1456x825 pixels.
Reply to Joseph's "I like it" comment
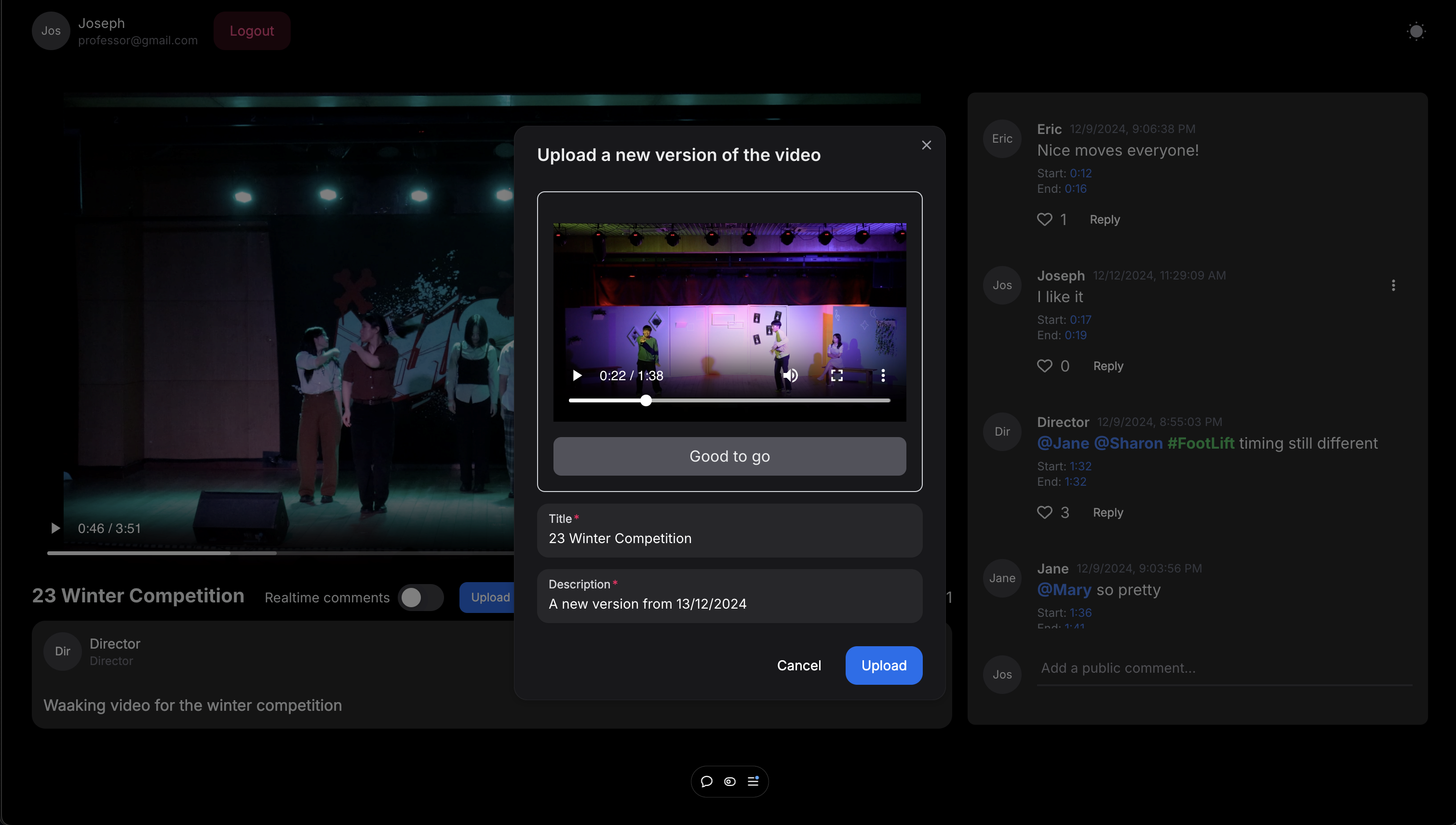pos(1107,367)
